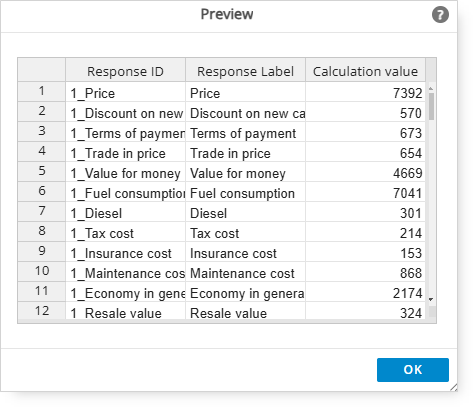
Task: Select the Response Label column header
Action: coord(245,71)
